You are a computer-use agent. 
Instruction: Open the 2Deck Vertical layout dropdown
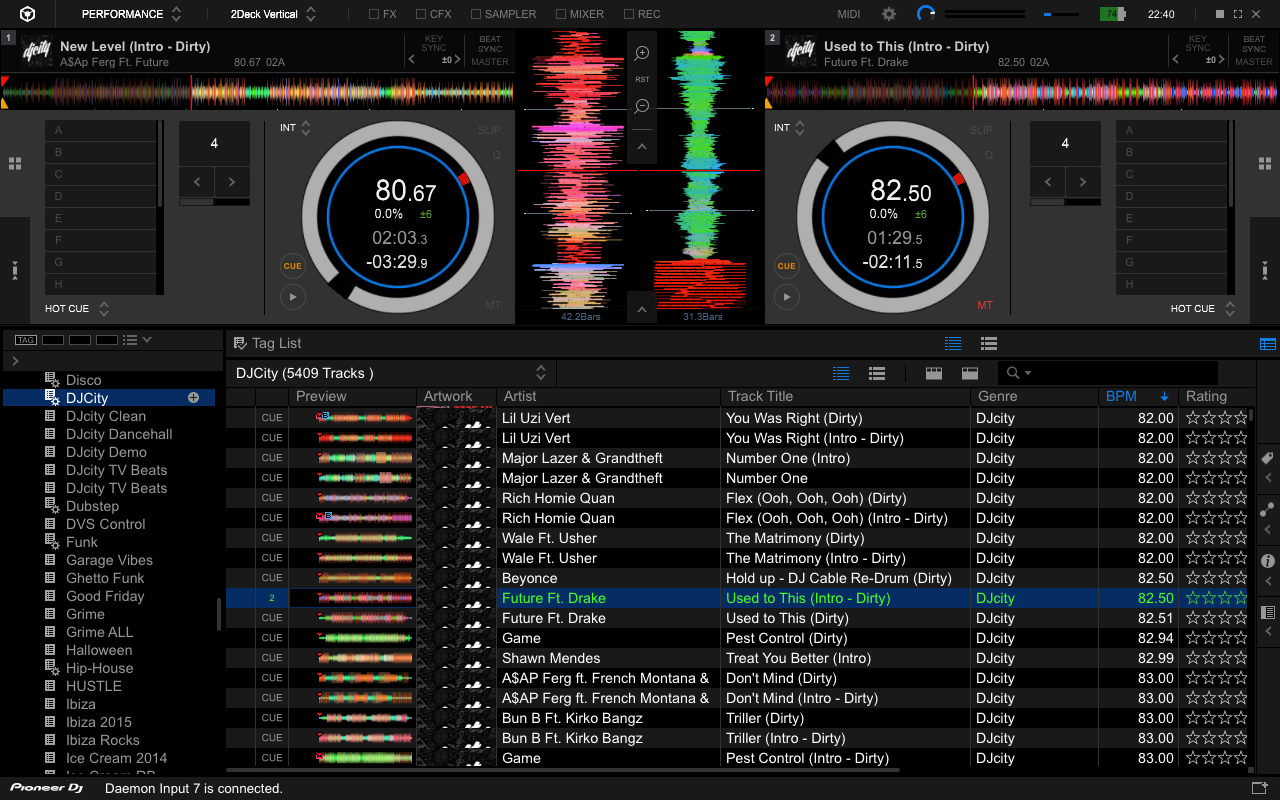point(272,14)
